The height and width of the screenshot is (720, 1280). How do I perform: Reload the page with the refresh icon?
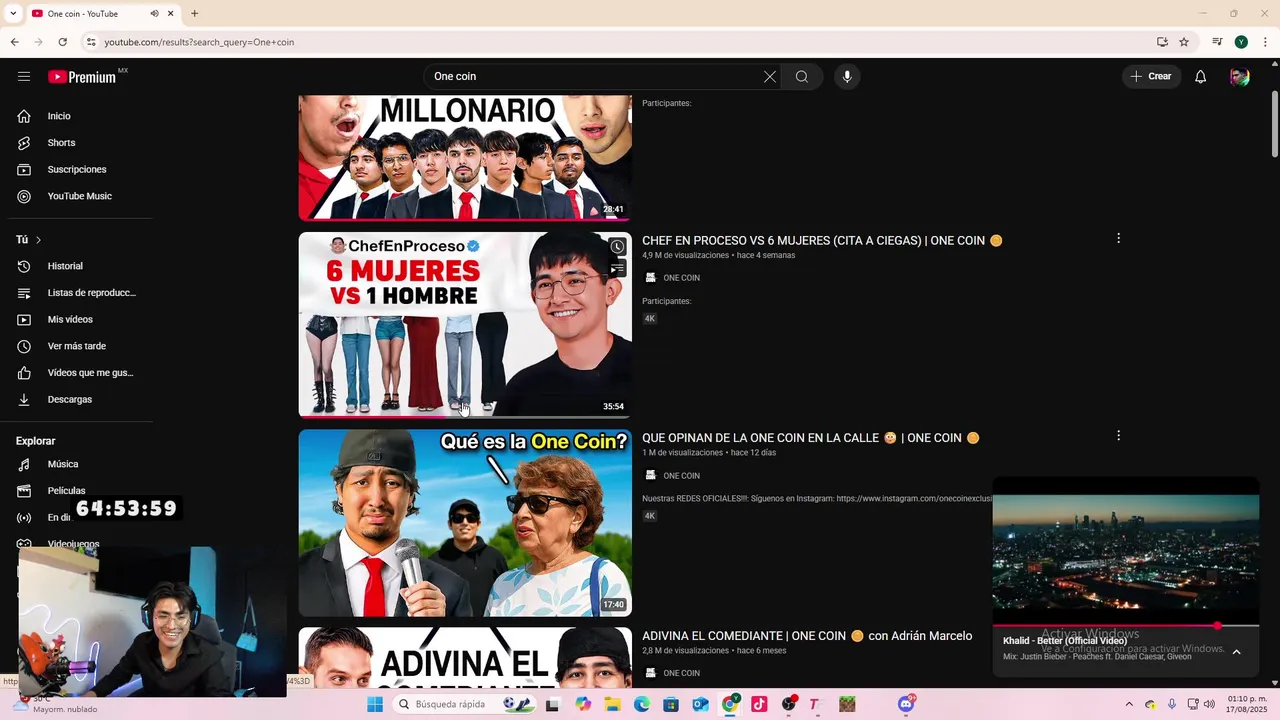click(x=62, y=42)
